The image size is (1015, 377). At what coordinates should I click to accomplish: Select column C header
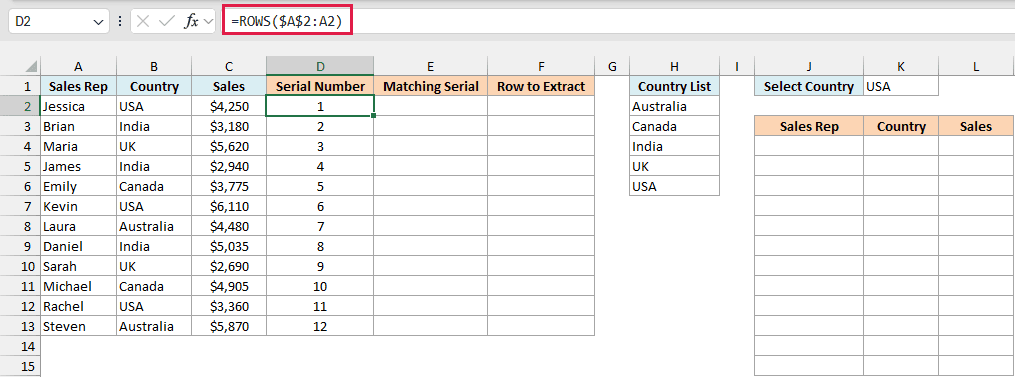pyautogui.click(x=229, y=66)
